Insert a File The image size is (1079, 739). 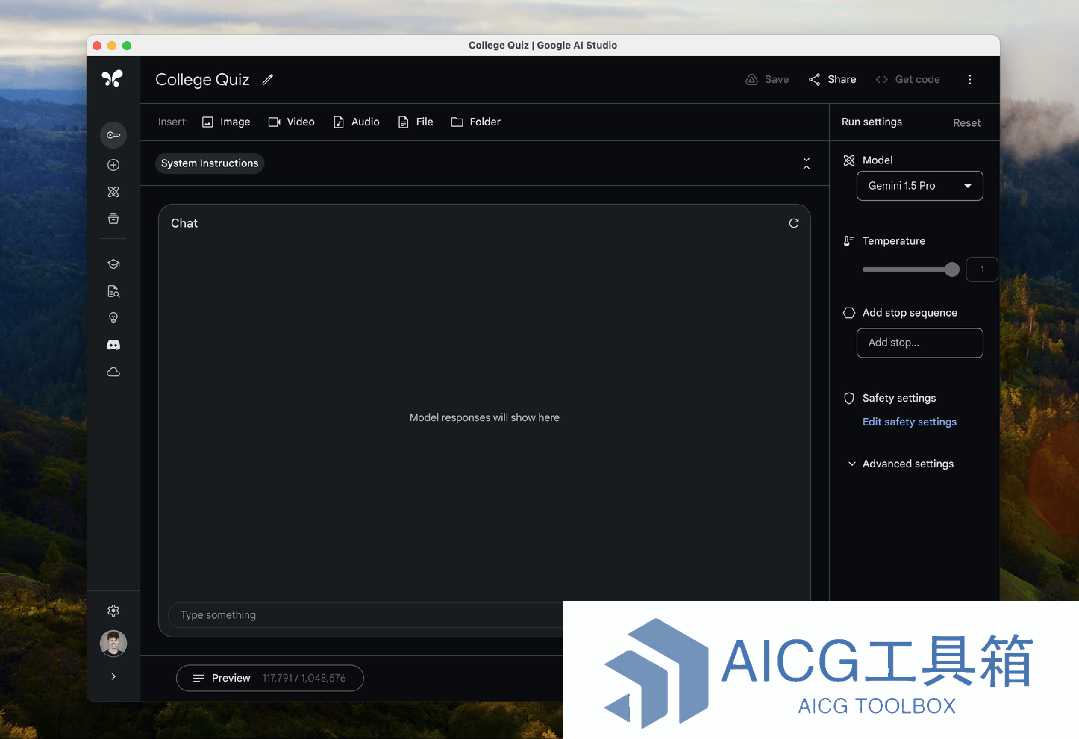click(x=416, y=122)
